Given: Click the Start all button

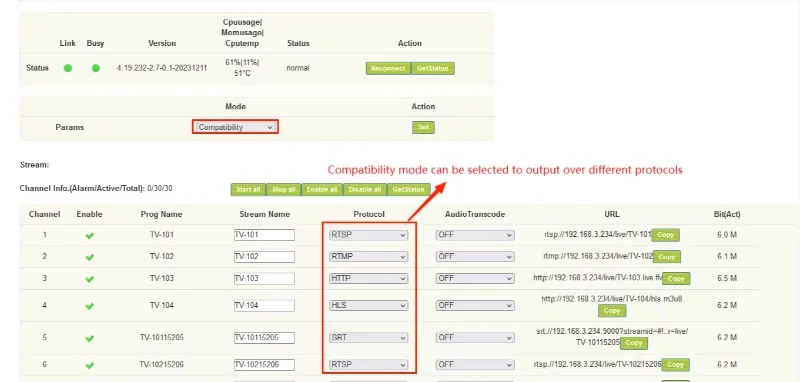Looking at the screenshot, I should coord(248,190).
